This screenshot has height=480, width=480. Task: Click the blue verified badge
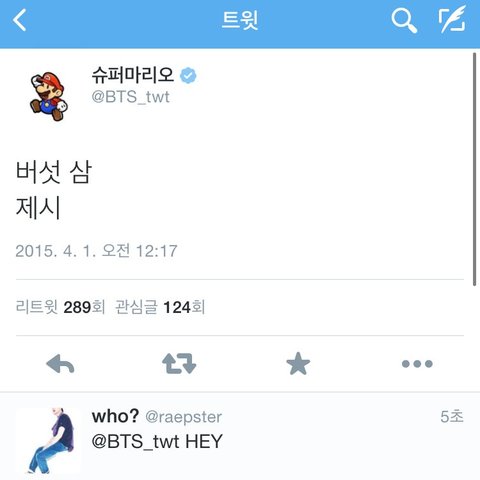coord(188,75)
